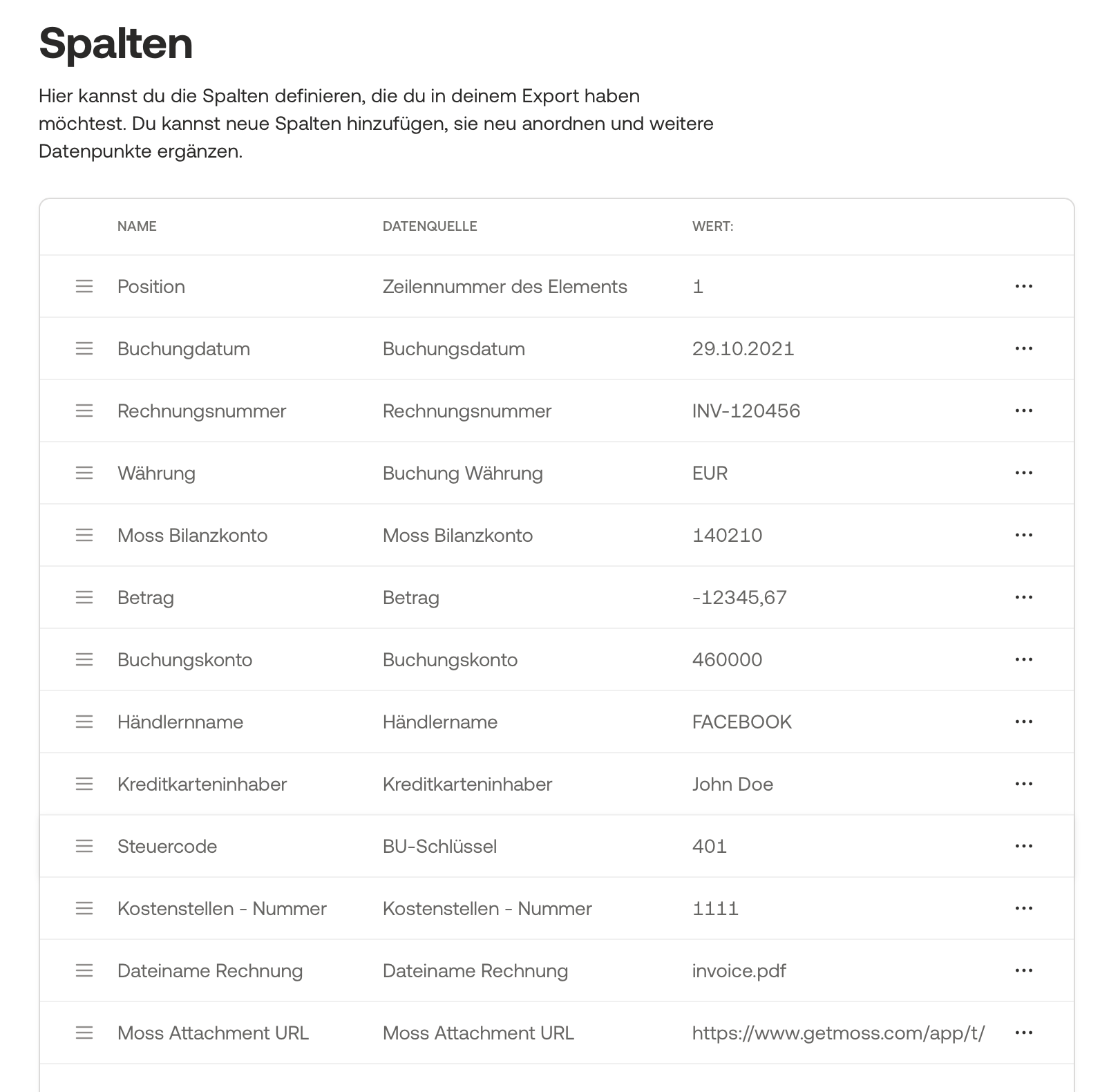Click drag handle for Moss Bilanzkonto row
Screen dimensions: 1100x1092
(84, 535)
